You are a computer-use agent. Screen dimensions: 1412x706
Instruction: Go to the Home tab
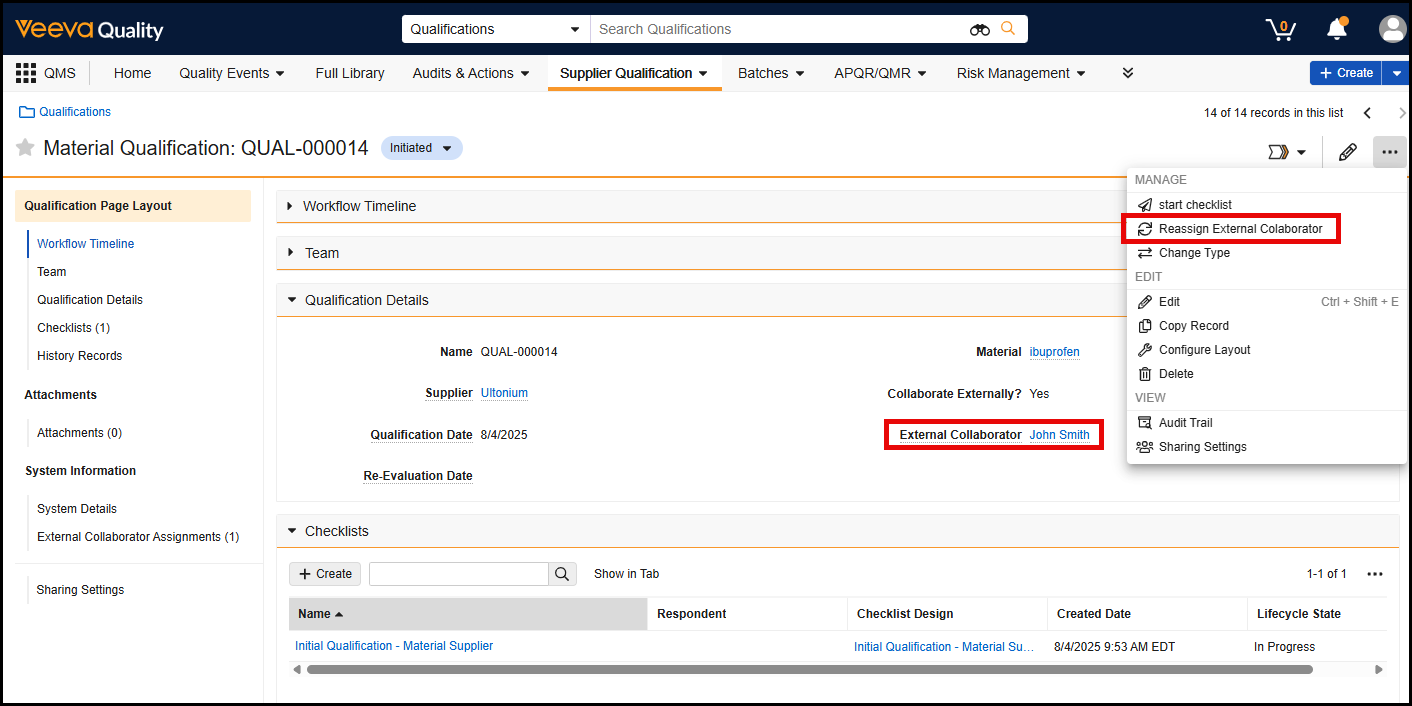click(132, 73)
